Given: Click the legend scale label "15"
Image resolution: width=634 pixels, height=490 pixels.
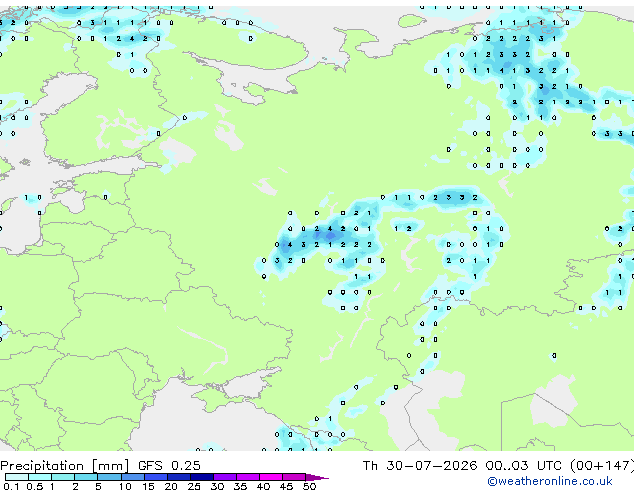Looking at the screenshot, I should tap(148, 486).
